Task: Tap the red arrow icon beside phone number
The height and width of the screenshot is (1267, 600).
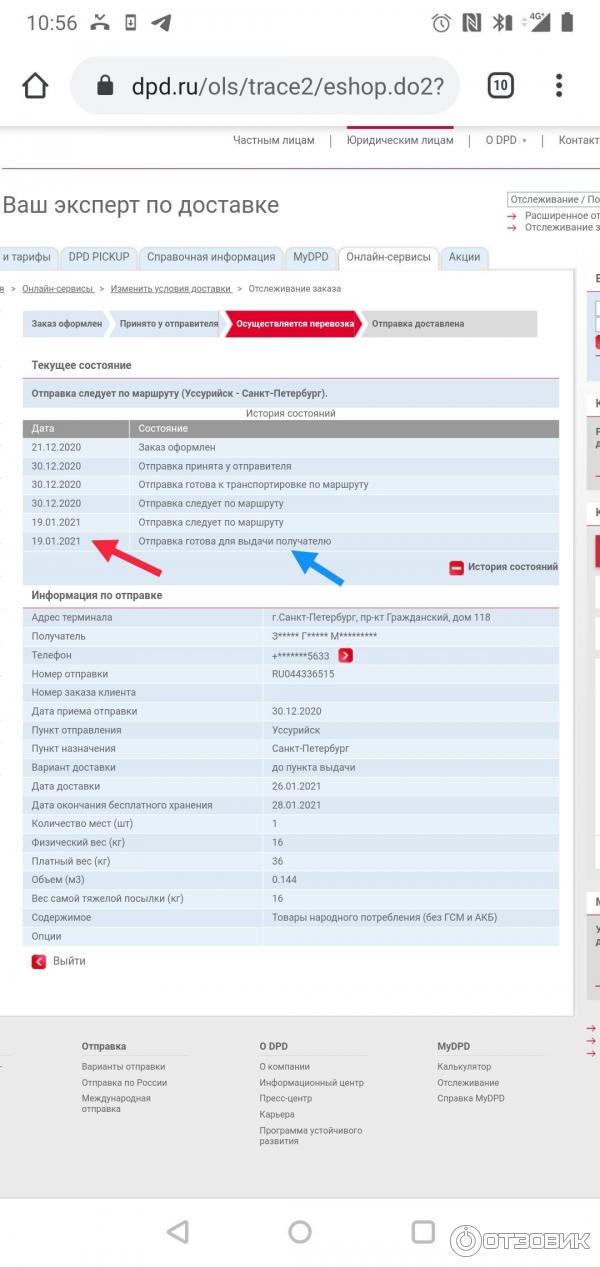Action: tap(345, 655)
